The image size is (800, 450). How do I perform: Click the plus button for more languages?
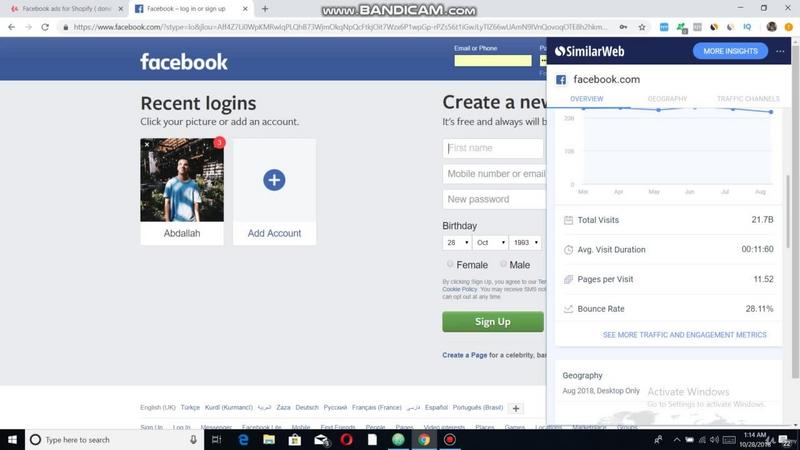tap(516, 408)
